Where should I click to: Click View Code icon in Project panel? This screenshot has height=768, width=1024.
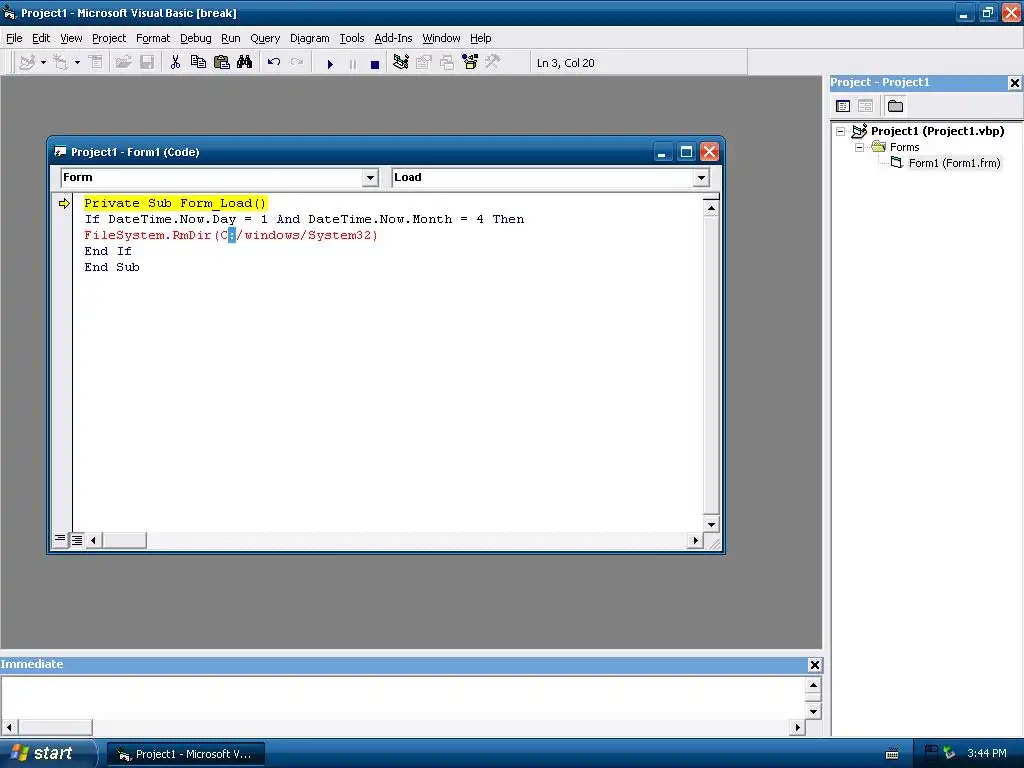point(843,106)
